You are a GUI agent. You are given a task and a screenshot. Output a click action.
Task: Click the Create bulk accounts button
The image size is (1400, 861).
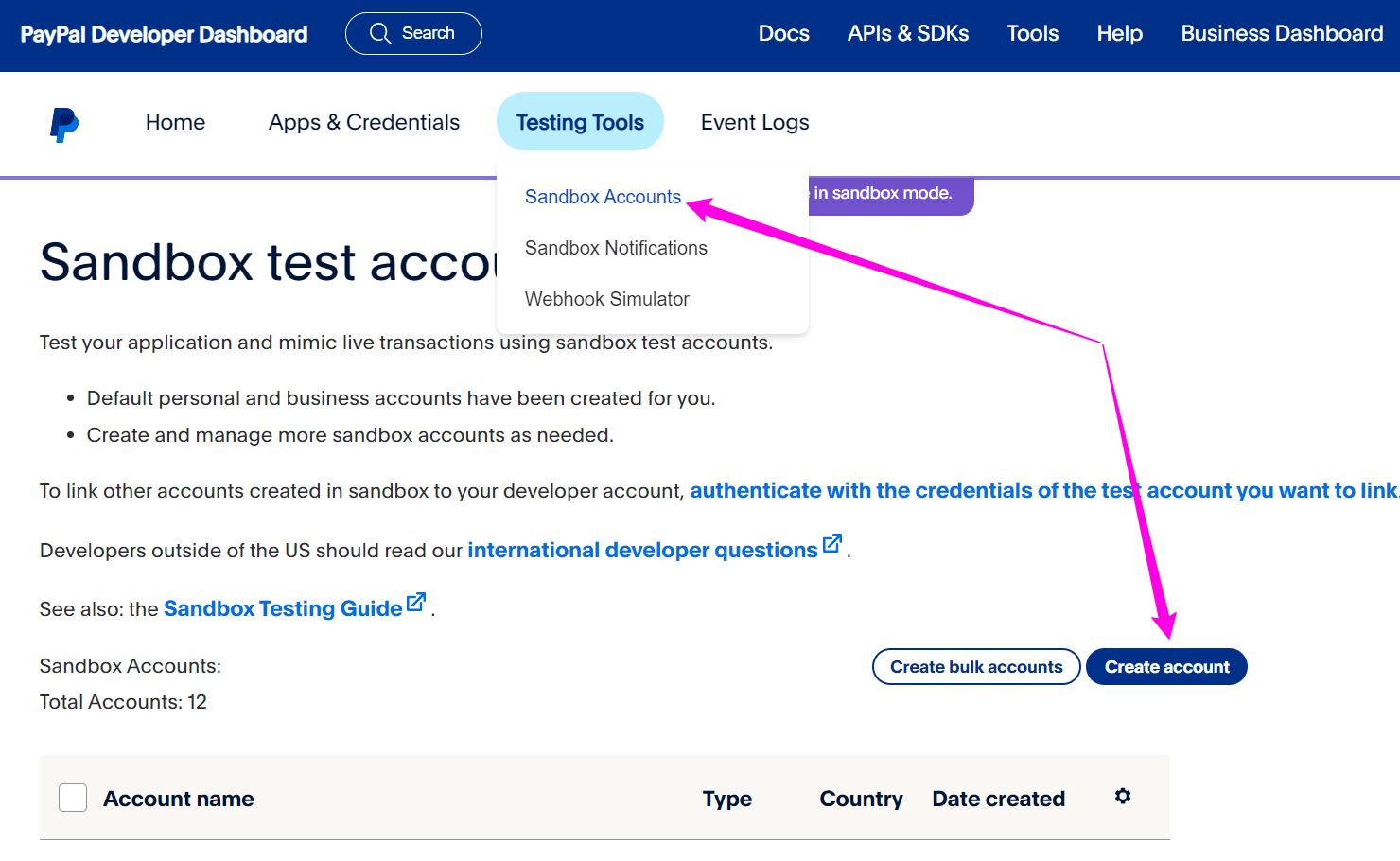975,666
